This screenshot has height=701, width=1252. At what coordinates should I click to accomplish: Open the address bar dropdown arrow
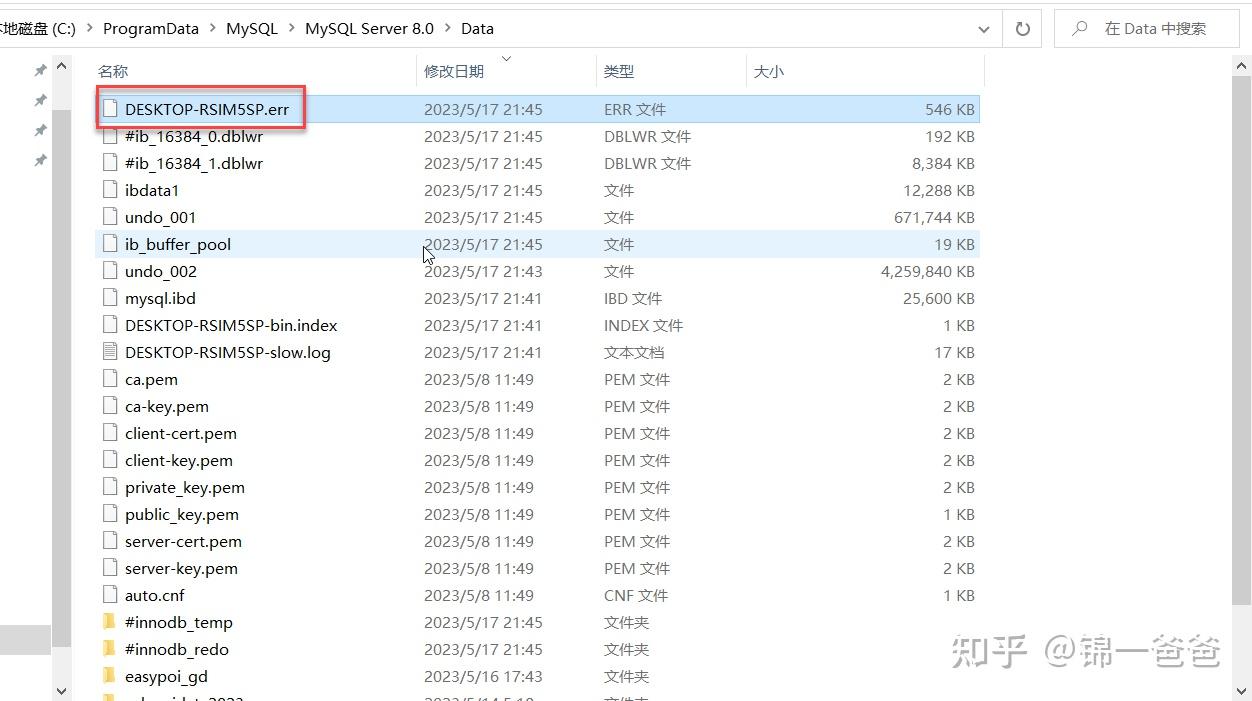(x=984, y=28)
